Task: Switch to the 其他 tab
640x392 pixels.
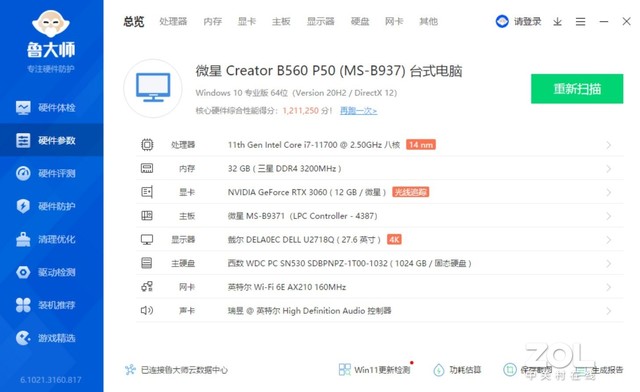Action: pos(429,22)
